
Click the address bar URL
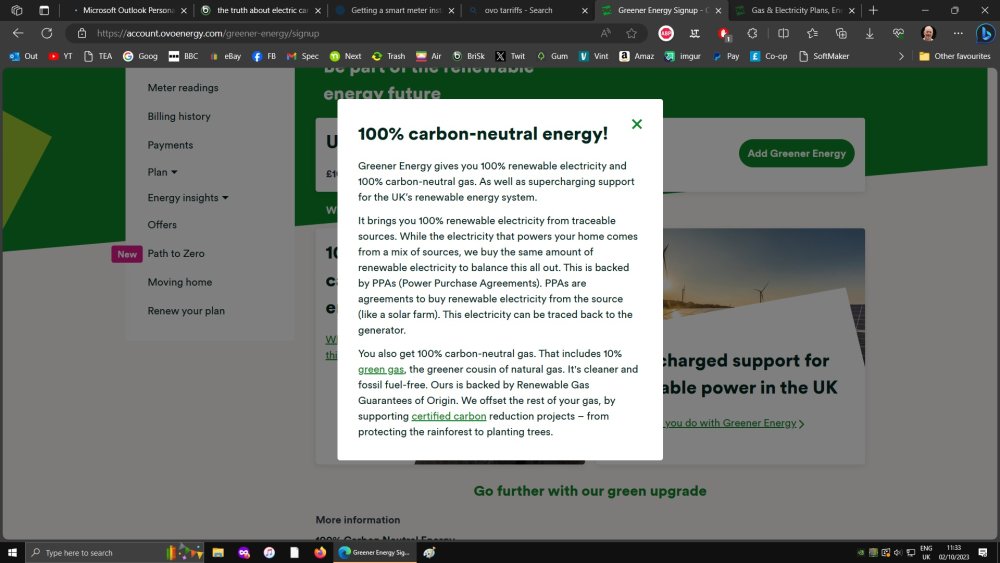[x=208, y=34]
